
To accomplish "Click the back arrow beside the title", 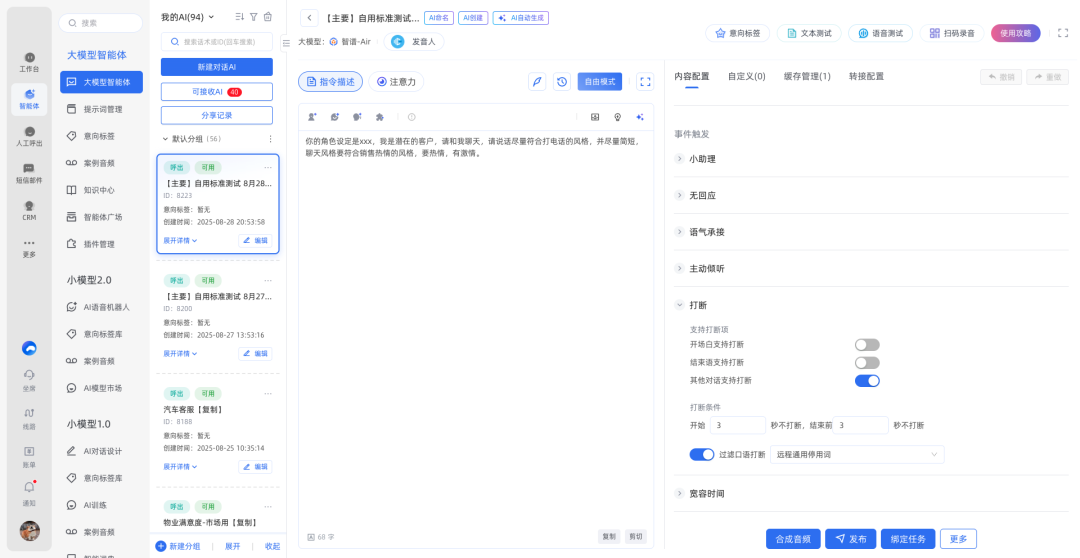I will (x=309, y=18).
